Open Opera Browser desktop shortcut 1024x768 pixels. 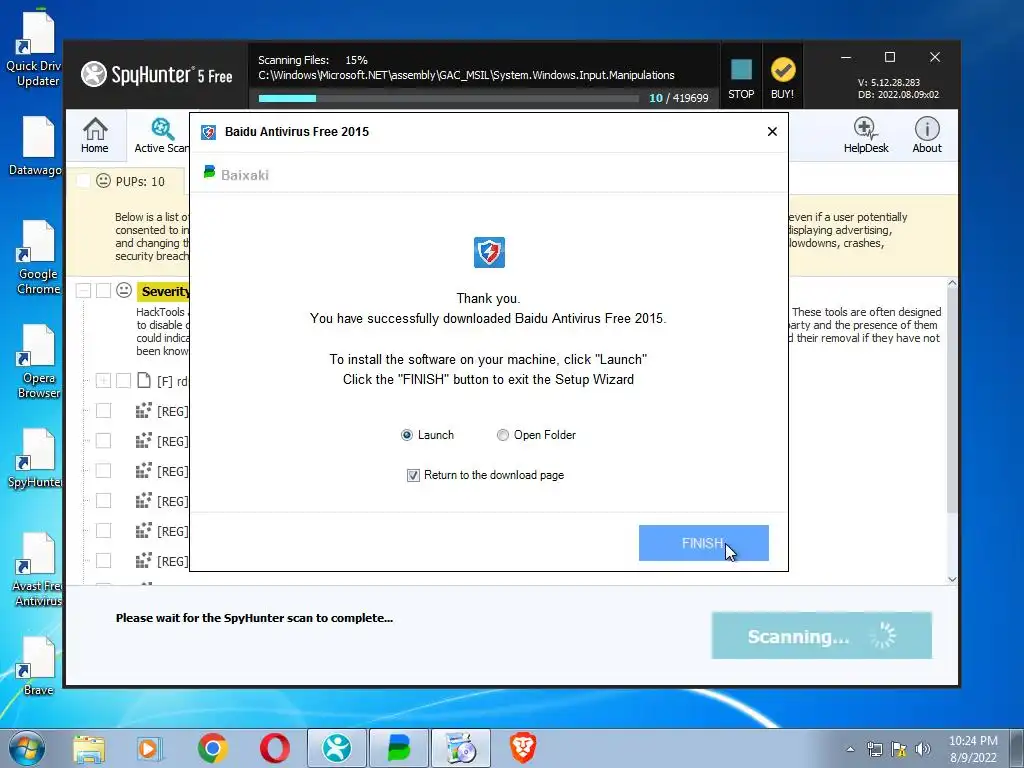coord(38,361)
